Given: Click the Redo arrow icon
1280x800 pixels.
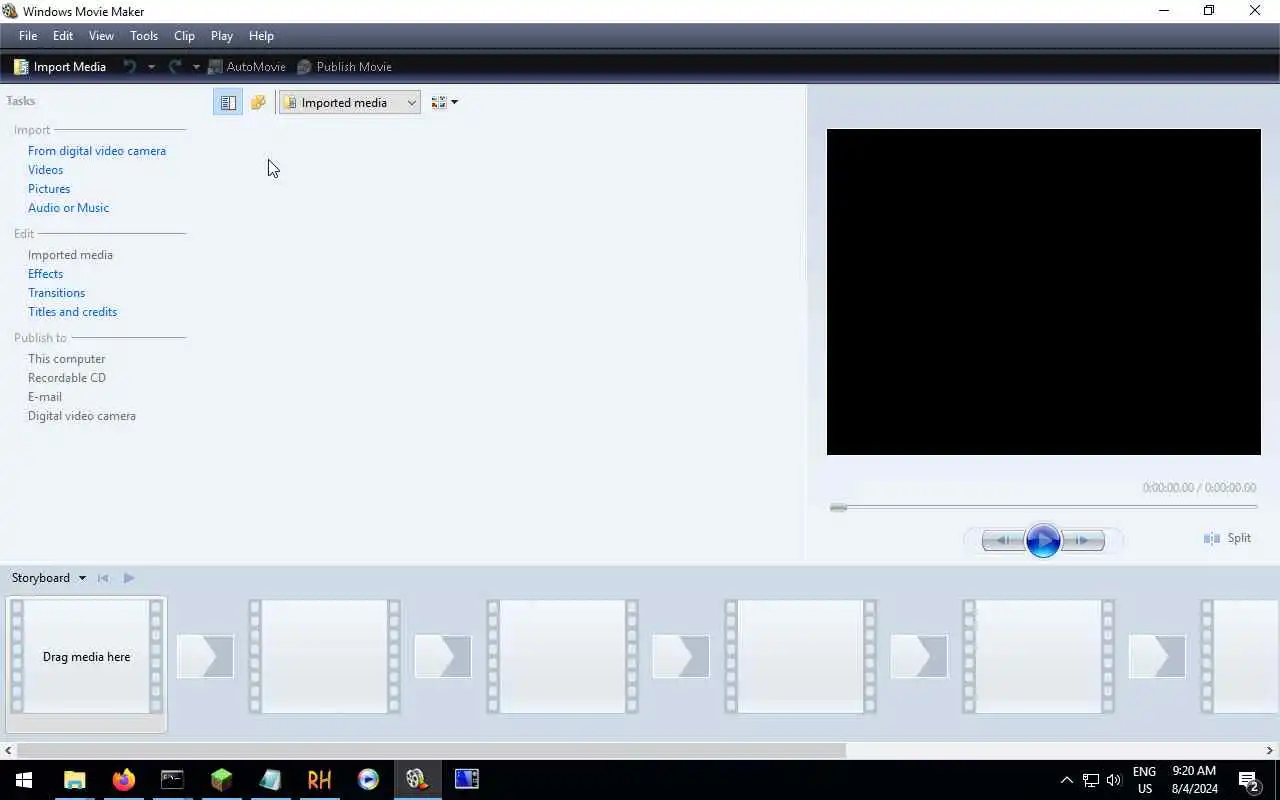Looking at the screenshot, I should tap(175, 67).
